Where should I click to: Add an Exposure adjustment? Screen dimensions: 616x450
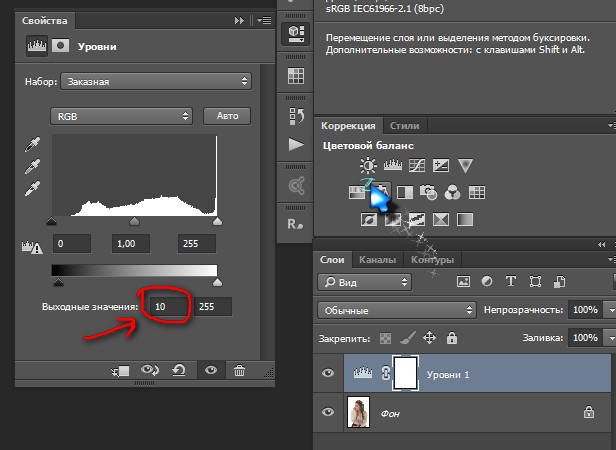441,165
